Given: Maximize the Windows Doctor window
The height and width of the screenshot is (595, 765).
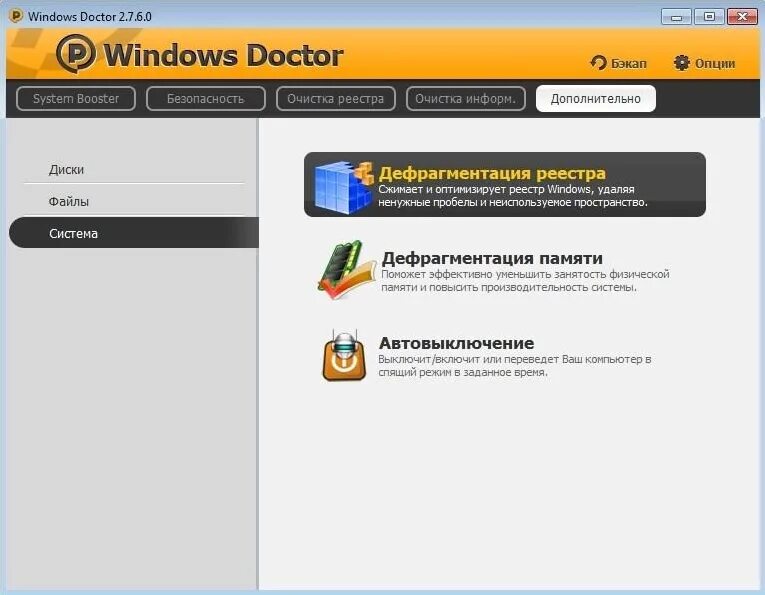Looking at the screenshot, I should tap(709, 17).
